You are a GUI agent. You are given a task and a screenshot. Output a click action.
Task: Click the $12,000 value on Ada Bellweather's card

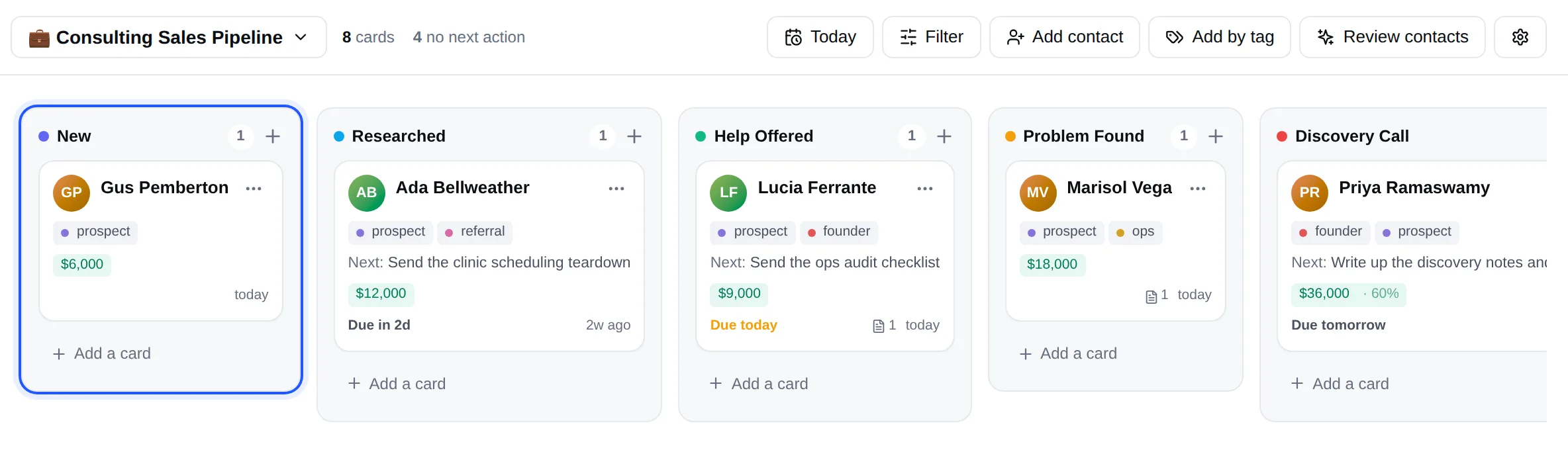381,294
